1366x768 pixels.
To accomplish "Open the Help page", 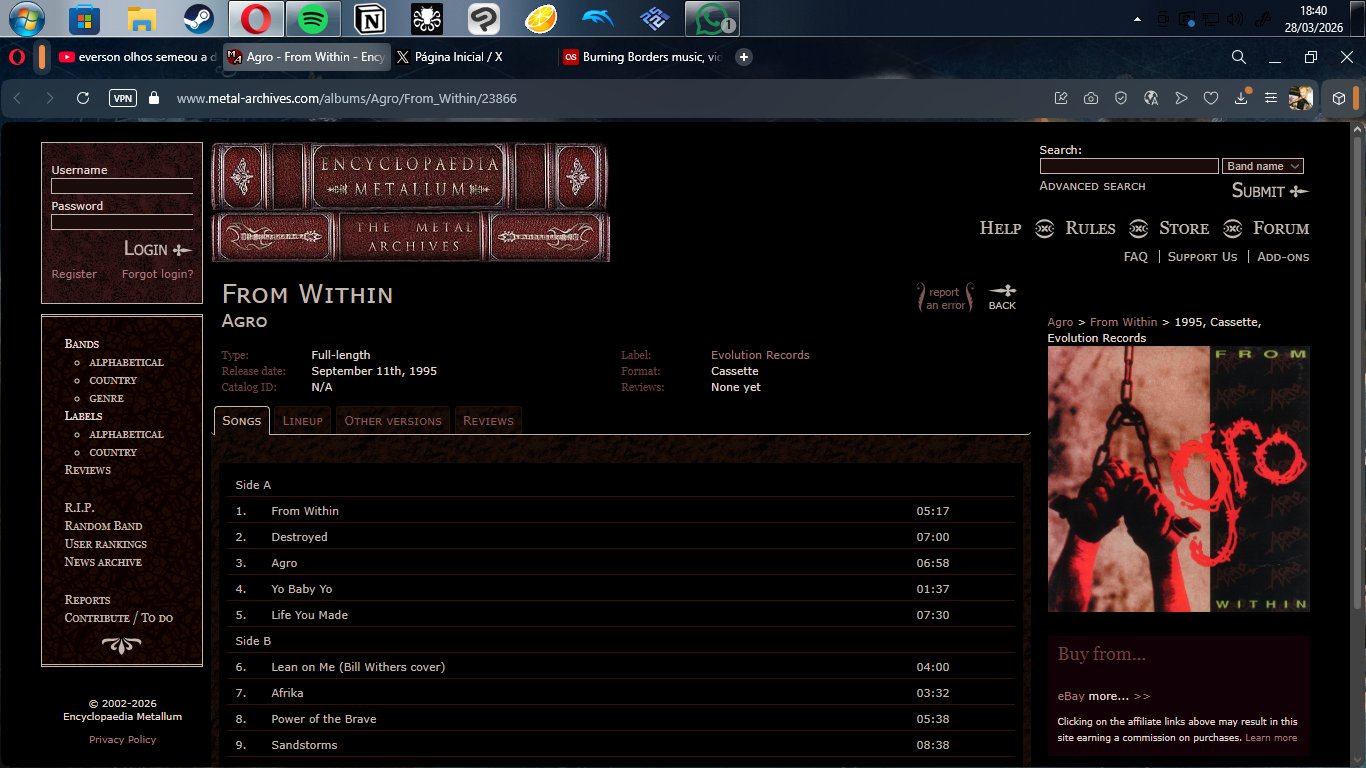I will [1000, 228].
